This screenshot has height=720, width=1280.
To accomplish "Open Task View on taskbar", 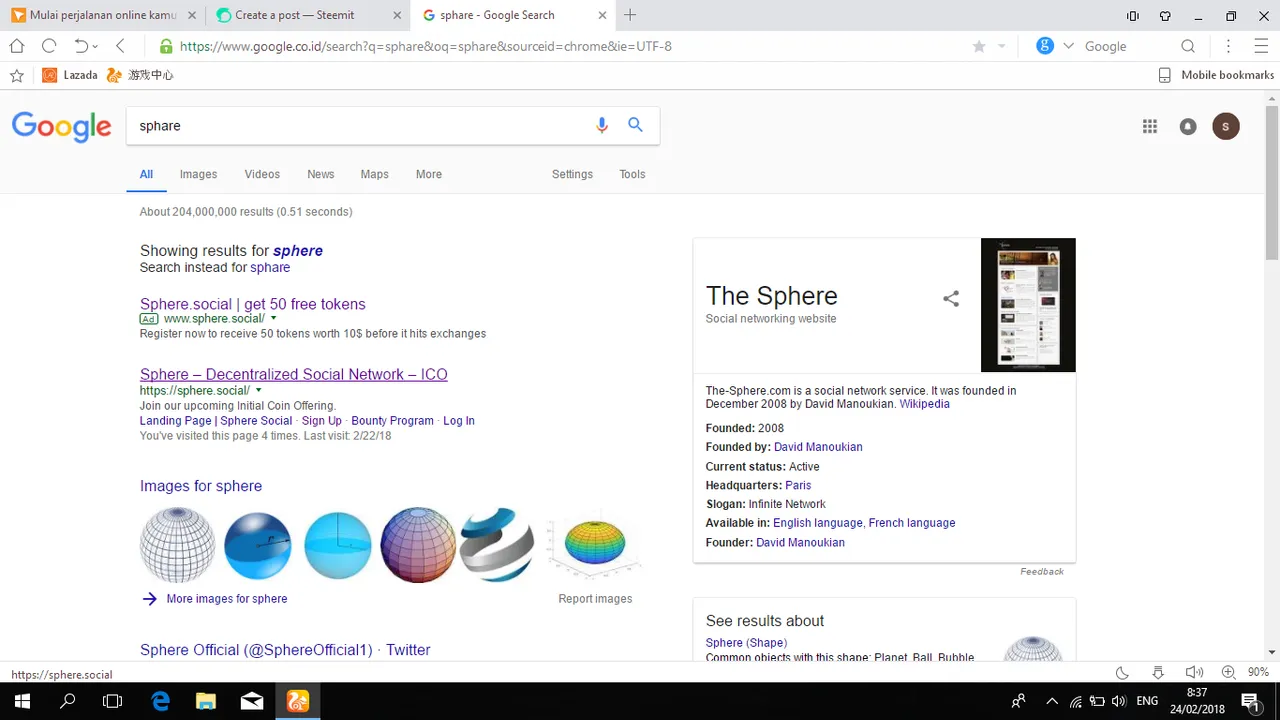I will (x=112, y=701).
